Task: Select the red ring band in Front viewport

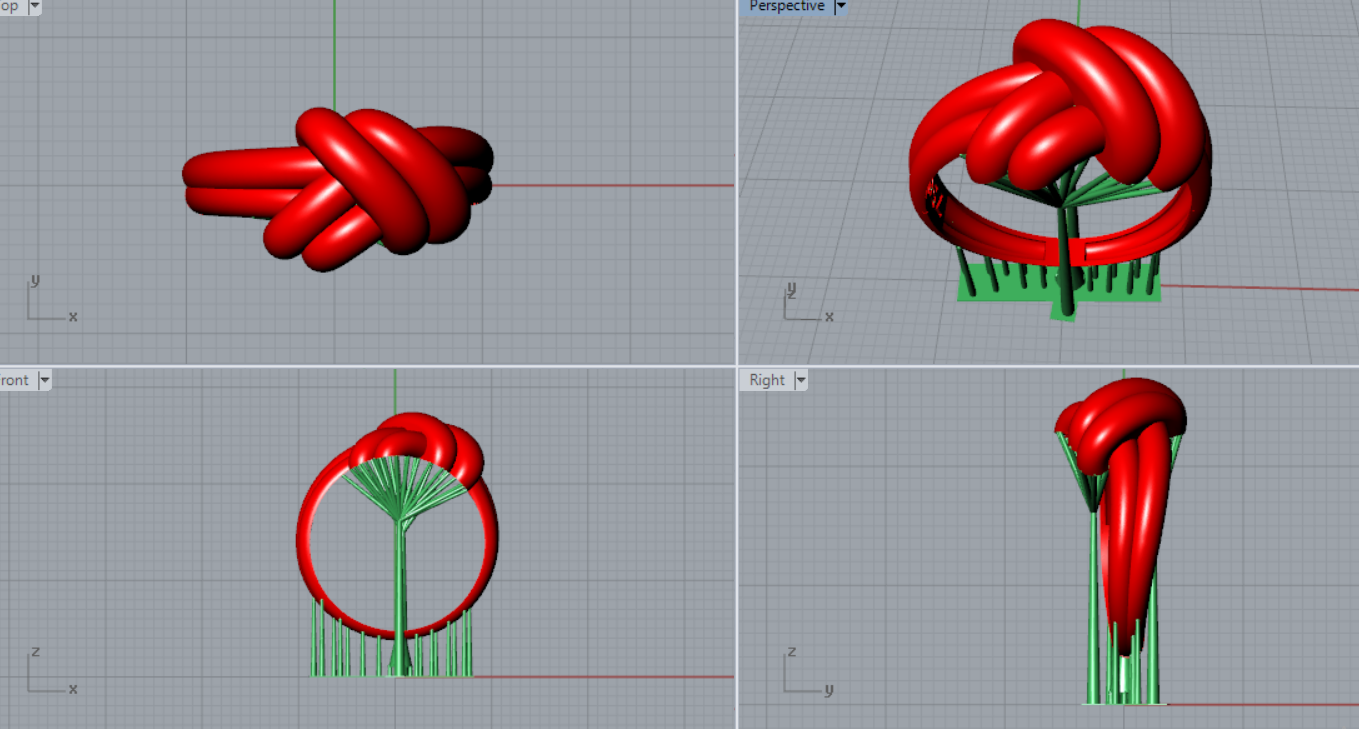Action: coord(305,540)
